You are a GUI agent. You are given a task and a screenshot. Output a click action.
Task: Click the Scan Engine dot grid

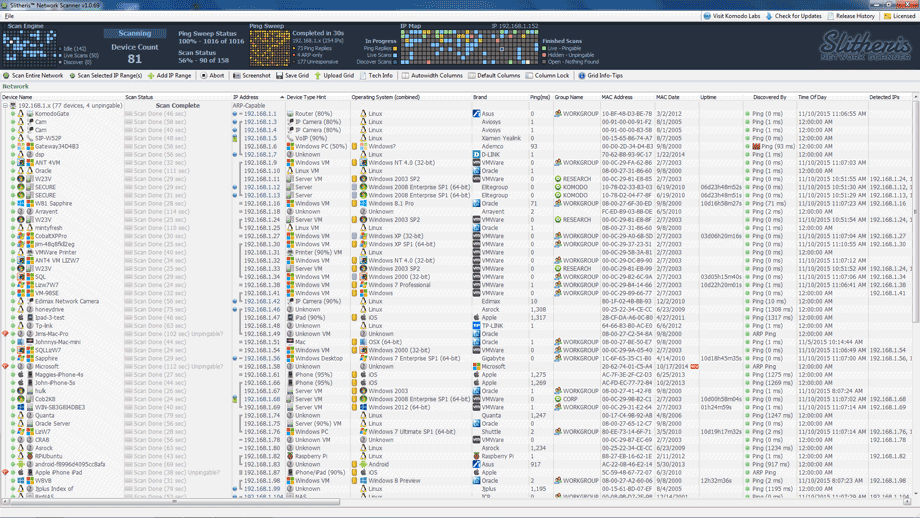click(x=29, y=48)
